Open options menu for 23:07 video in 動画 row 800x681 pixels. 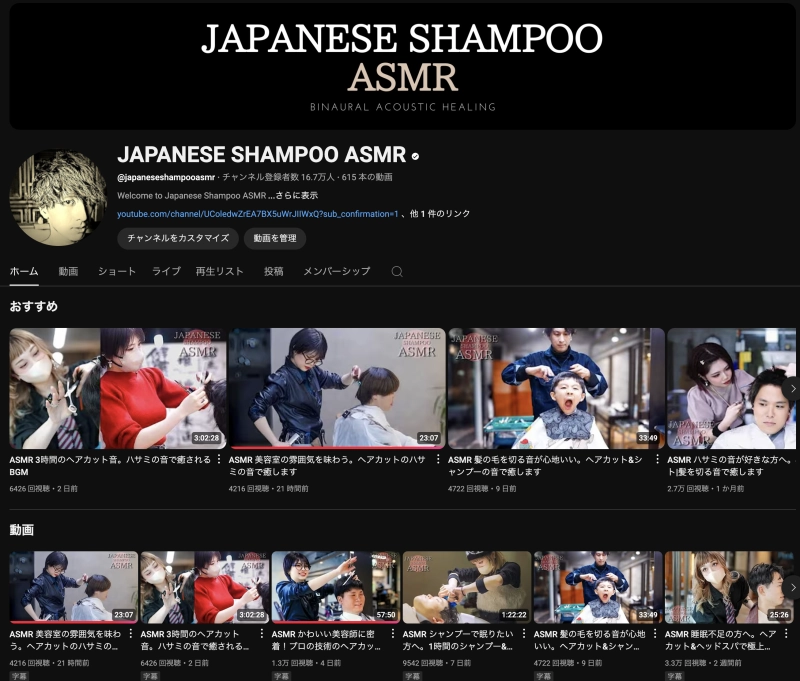[131, 634]
